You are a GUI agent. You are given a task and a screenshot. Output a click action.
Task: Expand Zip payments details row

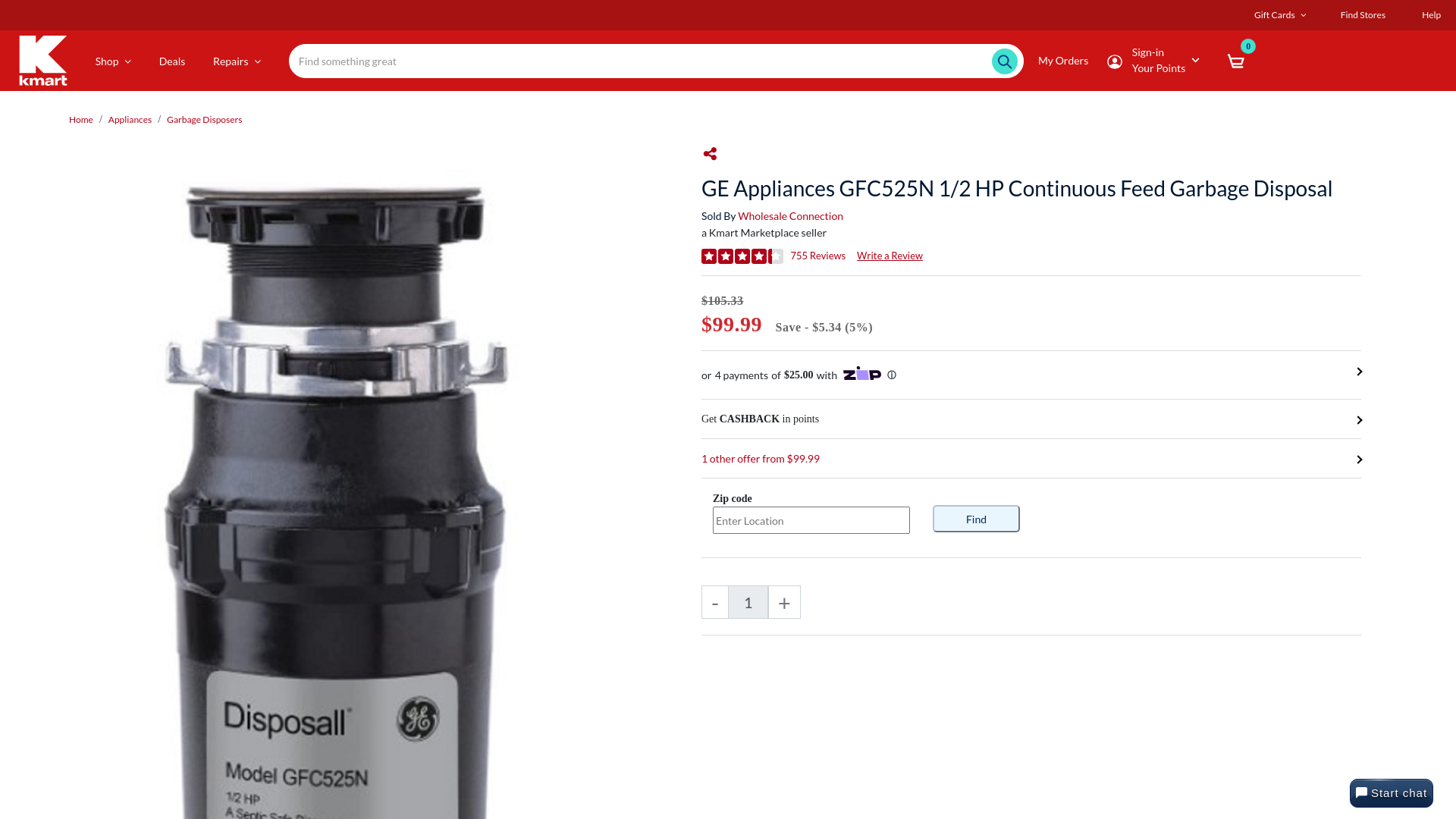1031,375
